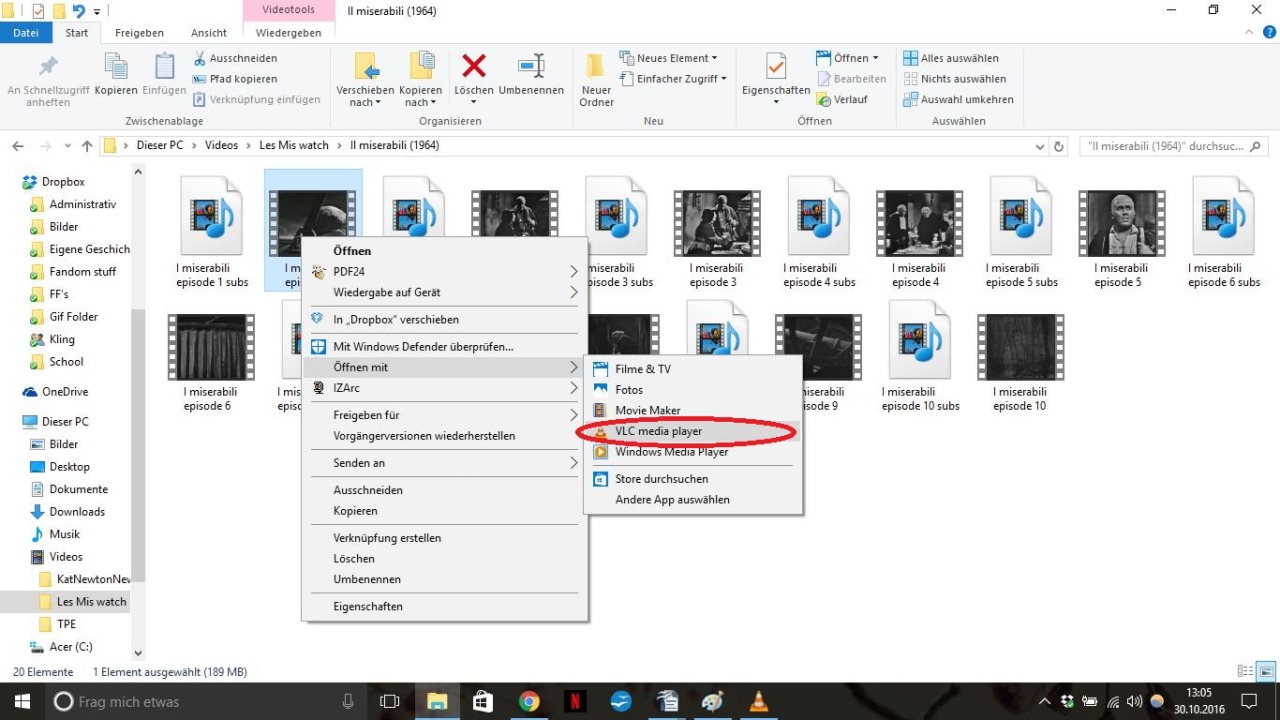Screen dimensions: 1280x720
Task: Open the Datei tab
Action: 26,33
